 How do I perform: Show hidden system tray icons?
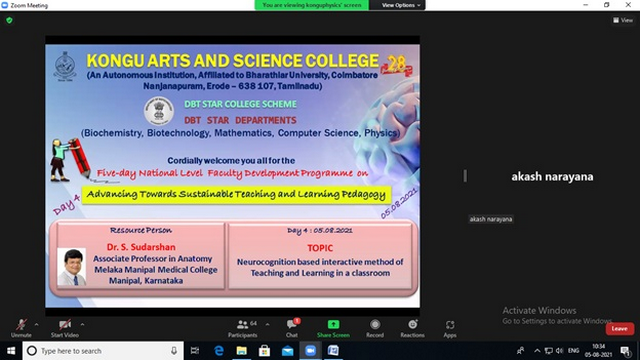(x=537, y=351)
